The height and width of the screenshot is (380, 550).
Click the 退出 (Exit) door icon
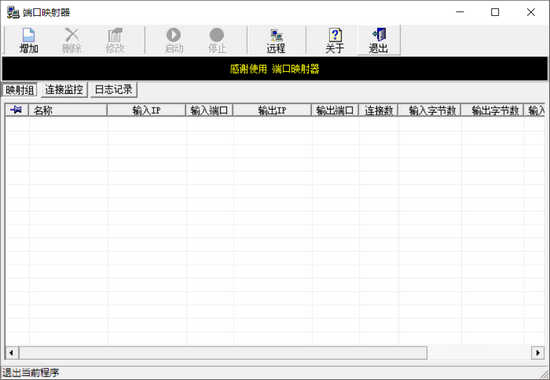tap(379, 35)
